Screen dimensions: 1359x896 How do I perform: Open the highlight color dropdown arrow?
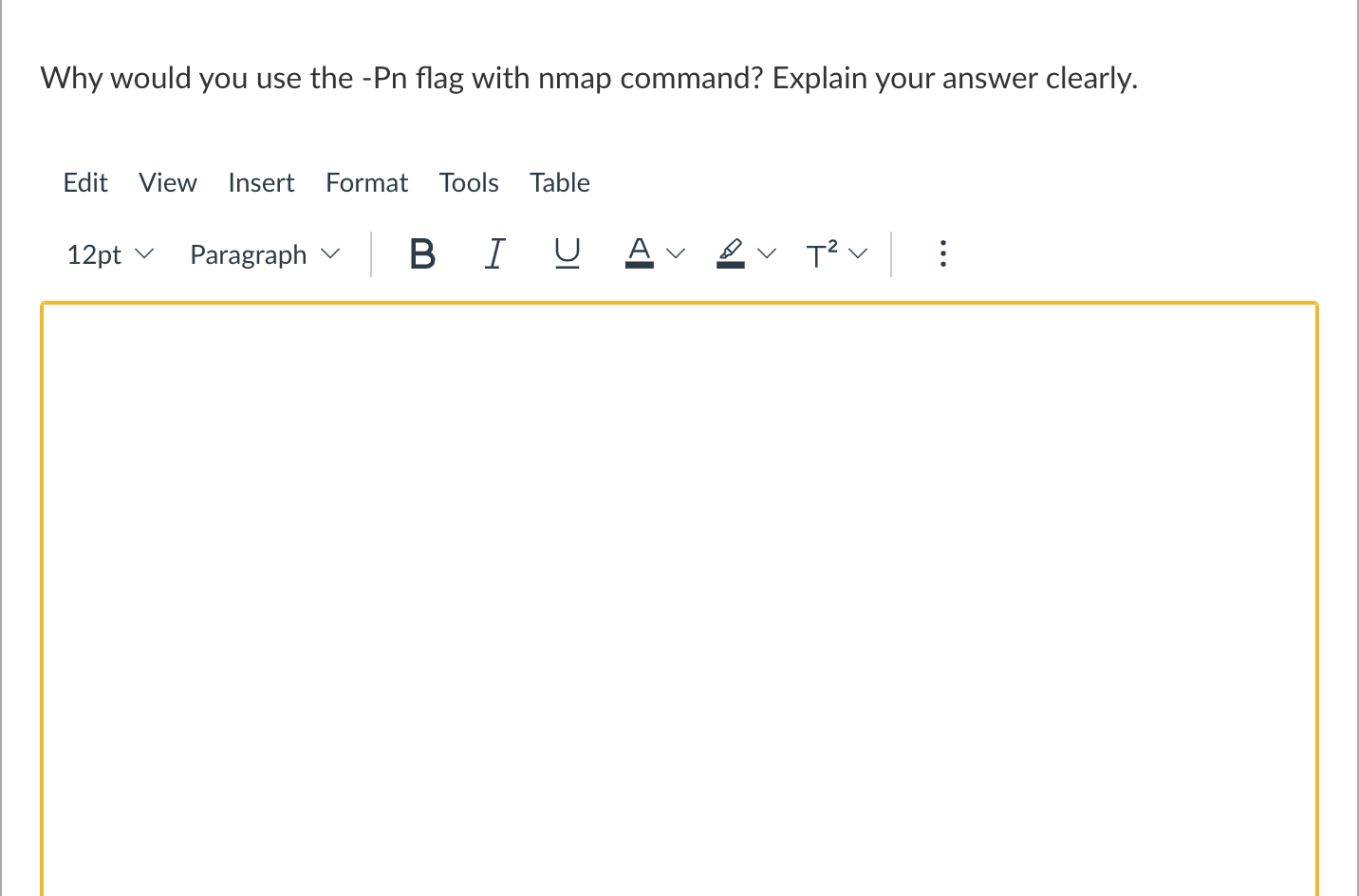pos(767,253)
